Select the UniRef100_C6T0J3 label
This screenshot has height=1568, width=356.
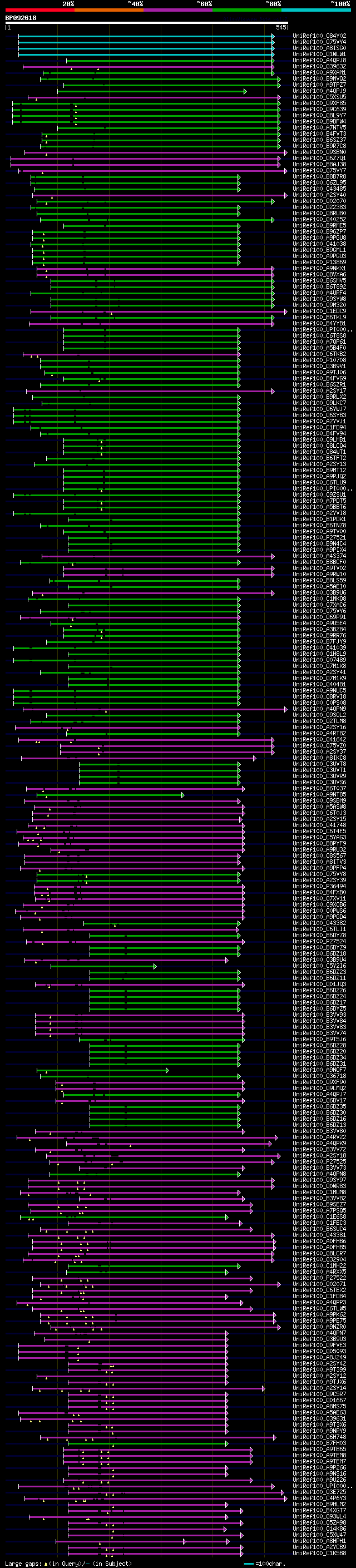(319, 813)
